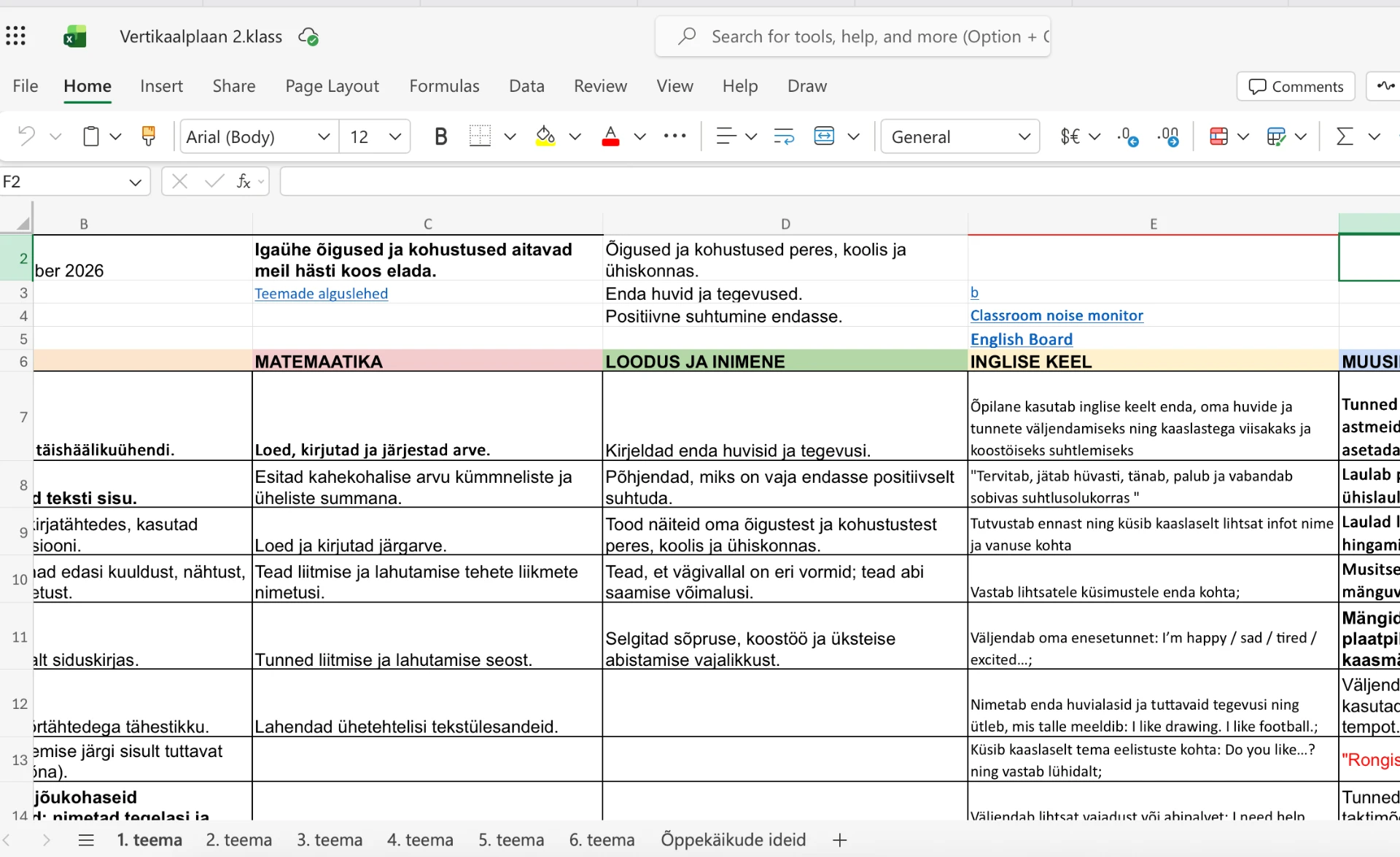
Task: Undo the last action
Action: pyautogui.click(x=26, y=136)
